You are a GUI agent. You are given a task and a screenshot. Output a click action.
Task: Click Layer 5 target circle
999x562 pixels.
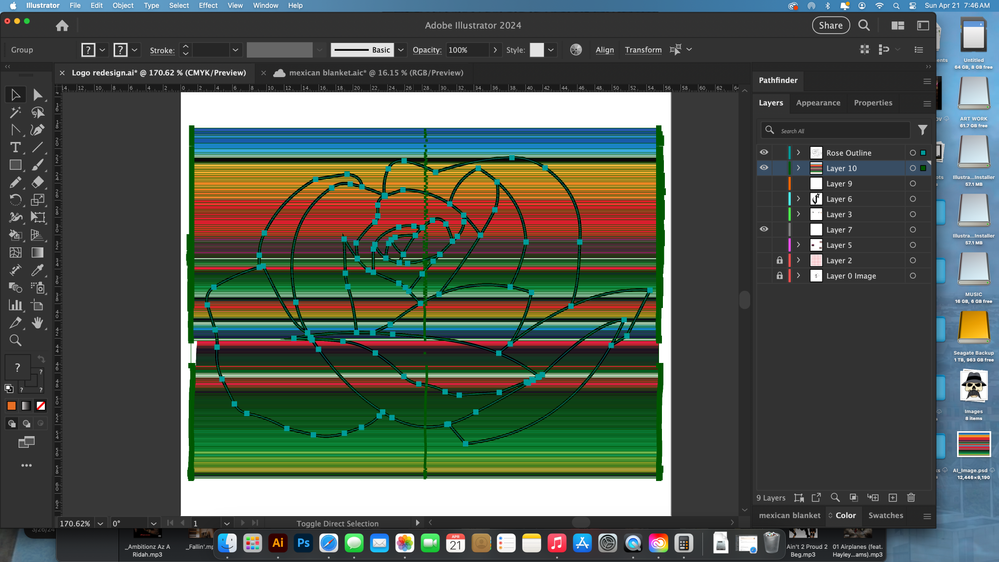pos(913,245)
